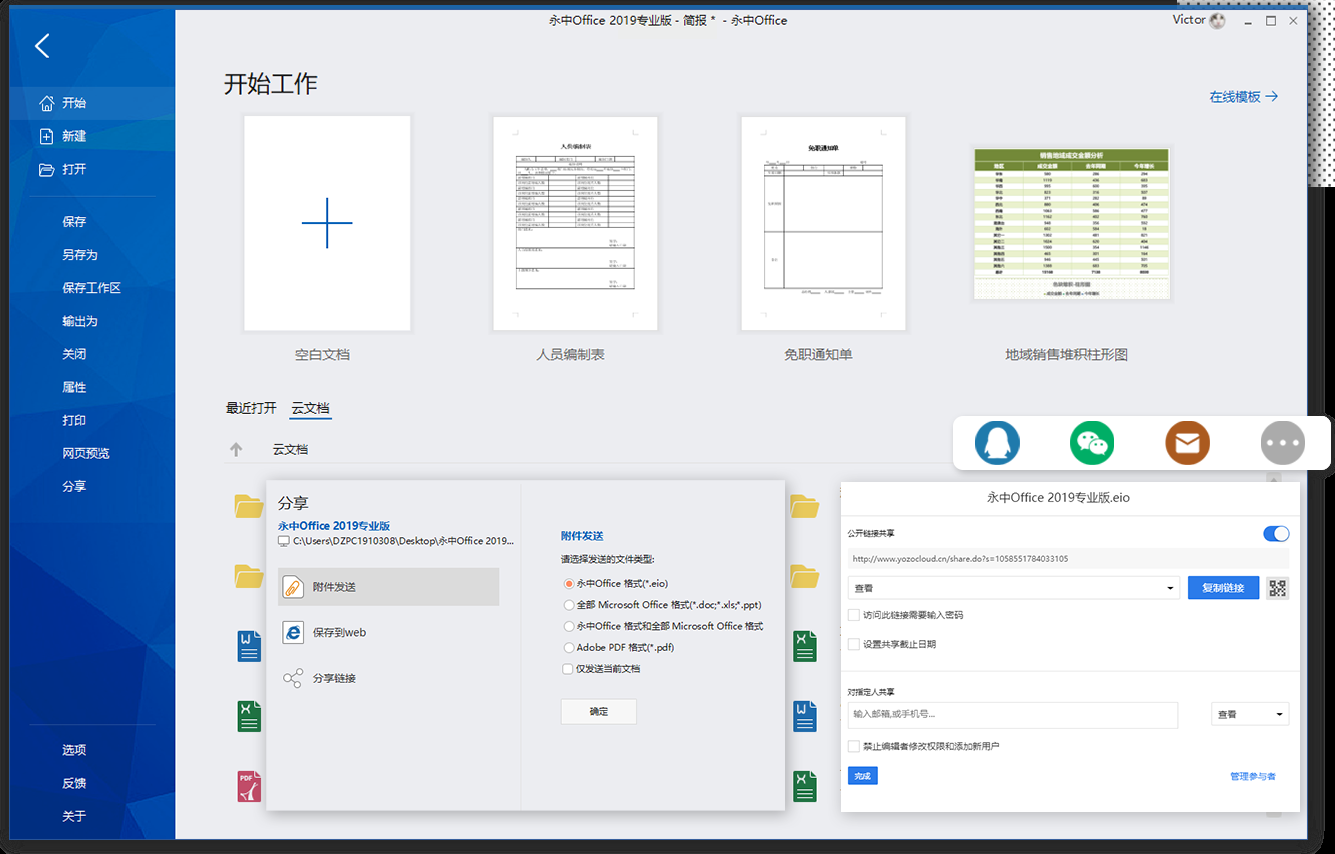Turn off the 公开链接共享 toggle switch

[1276, 534]
